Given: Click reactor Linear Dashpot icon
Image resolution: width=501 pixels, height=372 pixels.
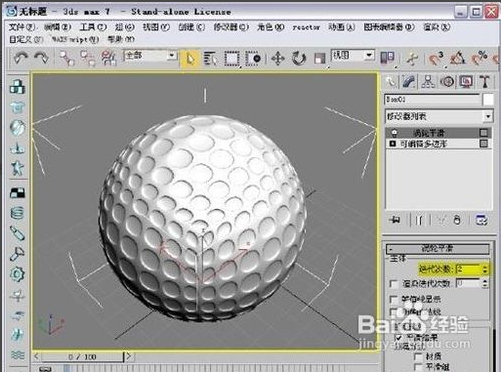Looking at the screenshot, I should [x=17, y=233].
